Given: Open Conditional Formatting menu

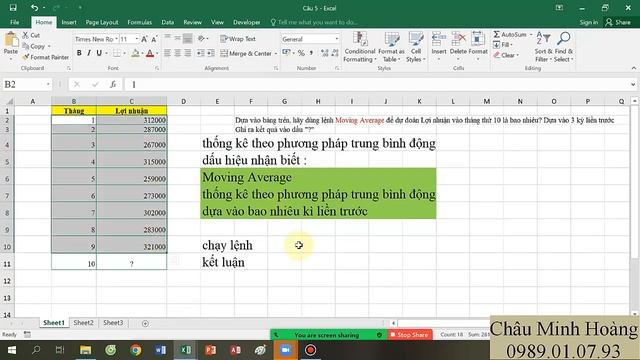Looking at the screenshot, I should [360, 47].
